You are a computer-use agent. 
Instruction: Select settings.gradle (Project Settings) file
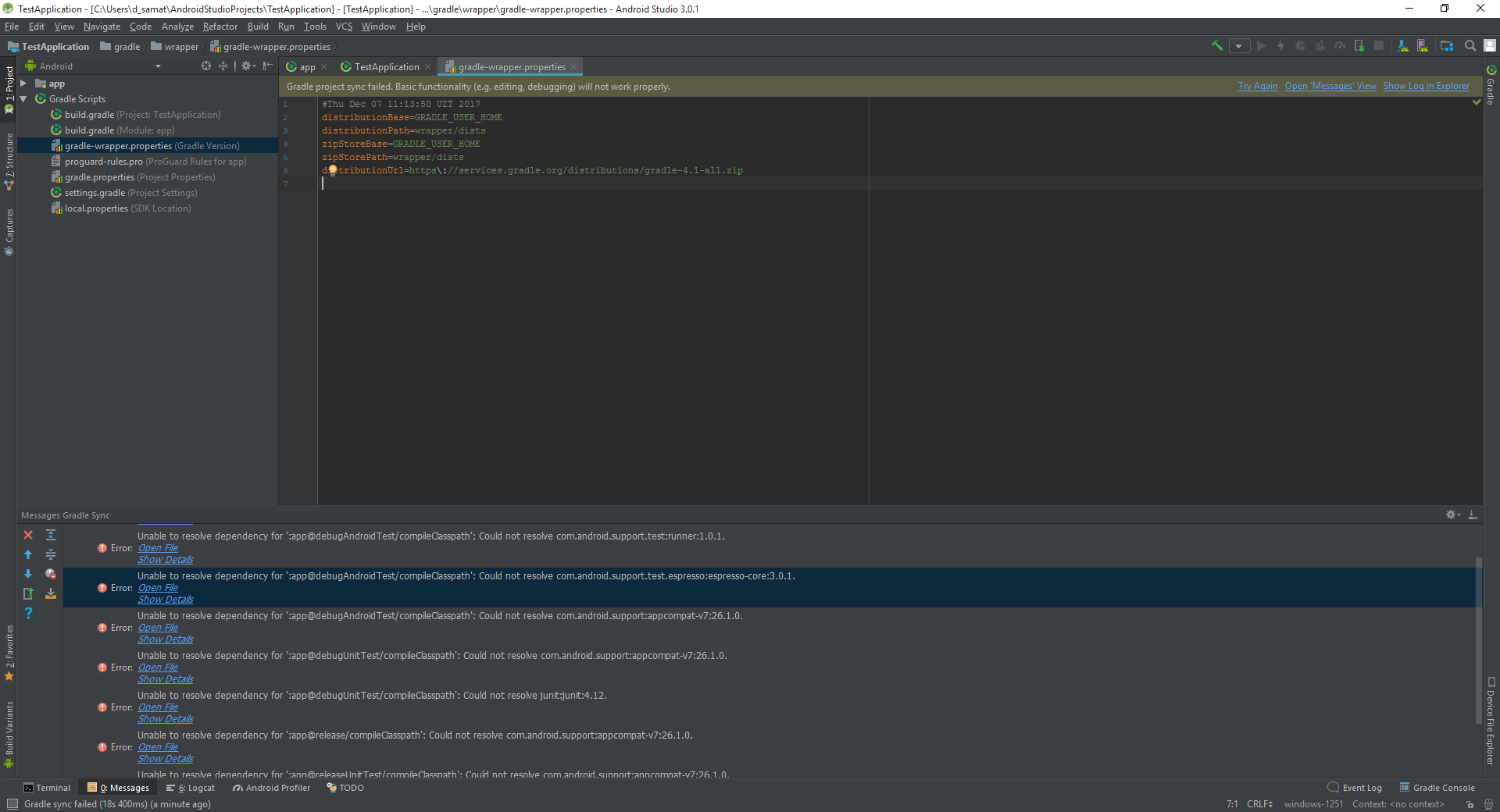[123, 193]
